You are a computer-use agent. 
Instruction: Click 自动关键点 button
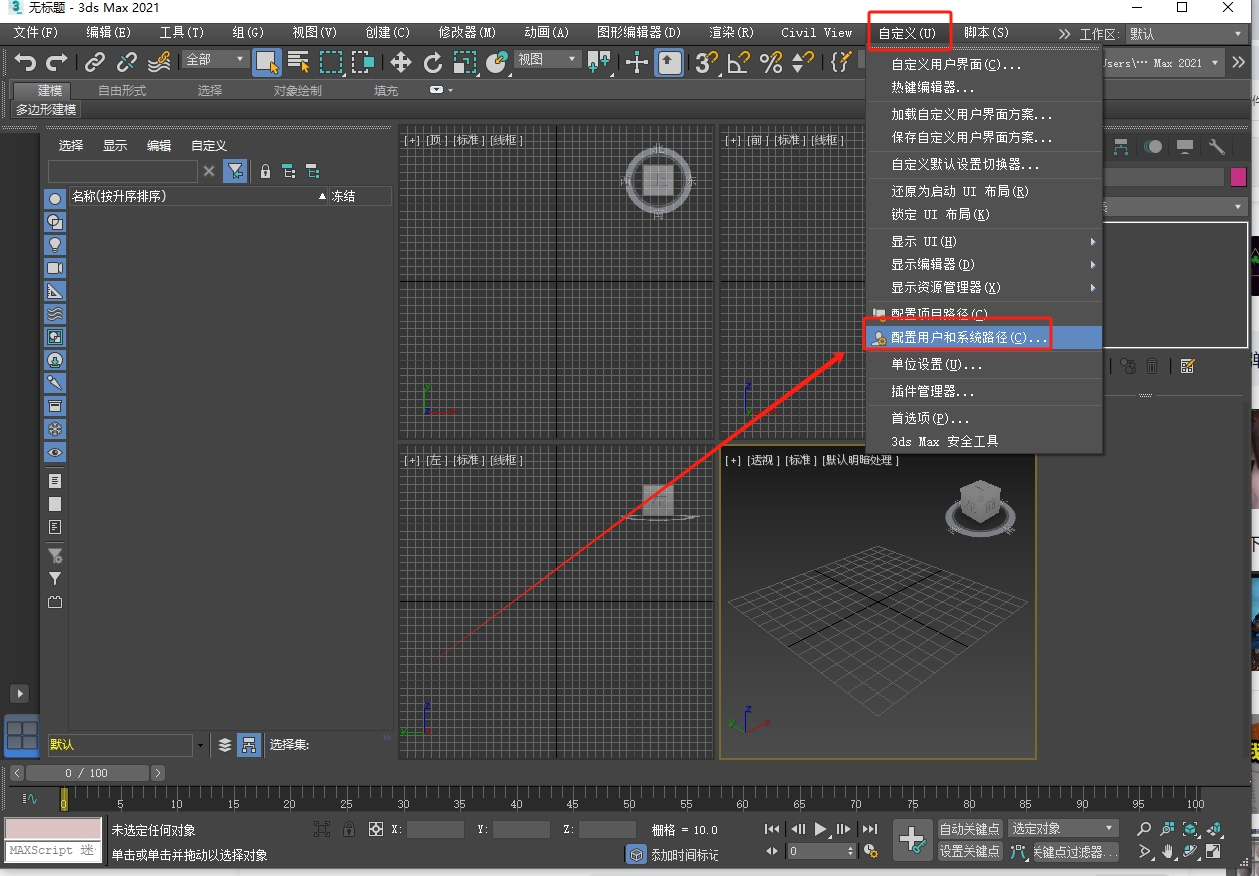(x=970, y=829)
